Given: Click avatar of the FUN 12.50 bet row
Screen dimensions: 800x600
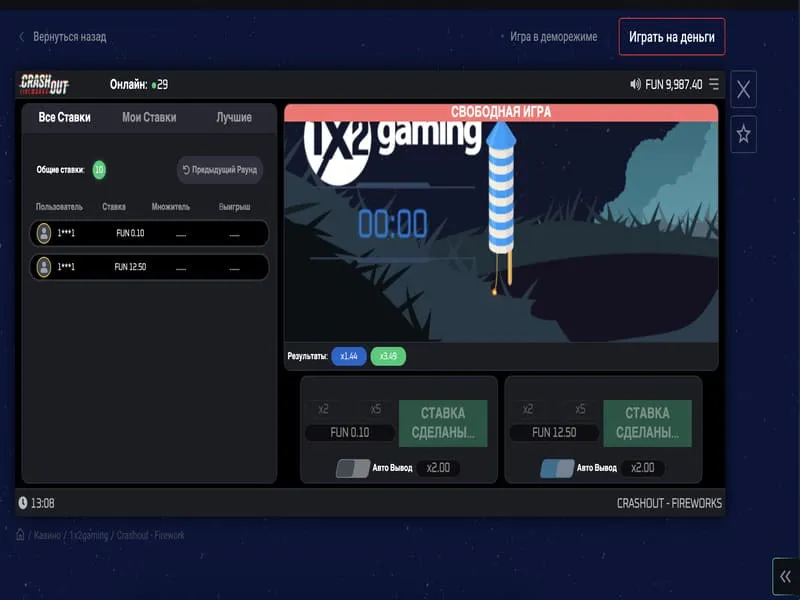Looking at the screenshot, I should (44, 267).
